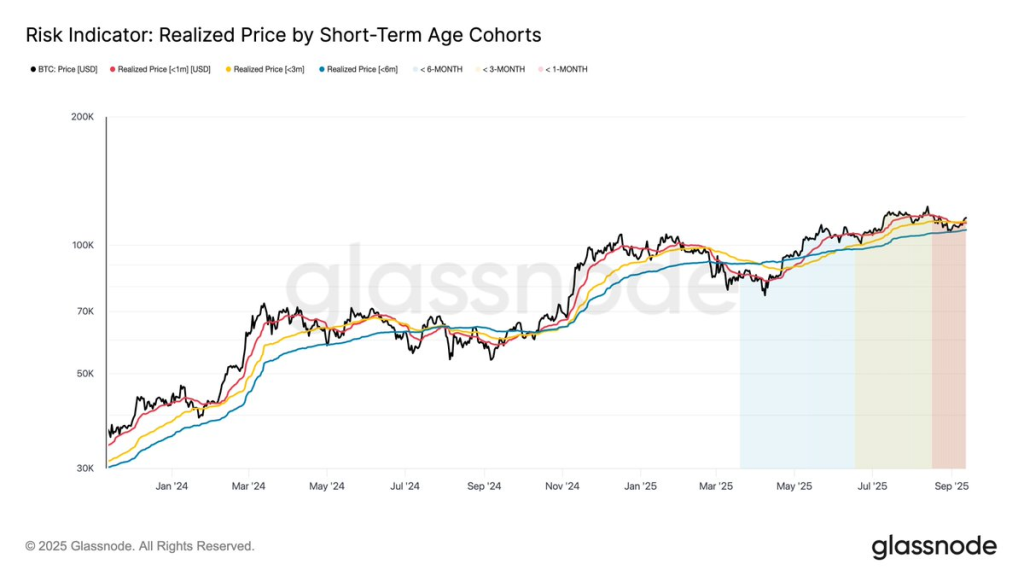1024x576 pixels.
Task: Click the pink < 1-MONTH legend dot
Action: [x=540, y=69]
